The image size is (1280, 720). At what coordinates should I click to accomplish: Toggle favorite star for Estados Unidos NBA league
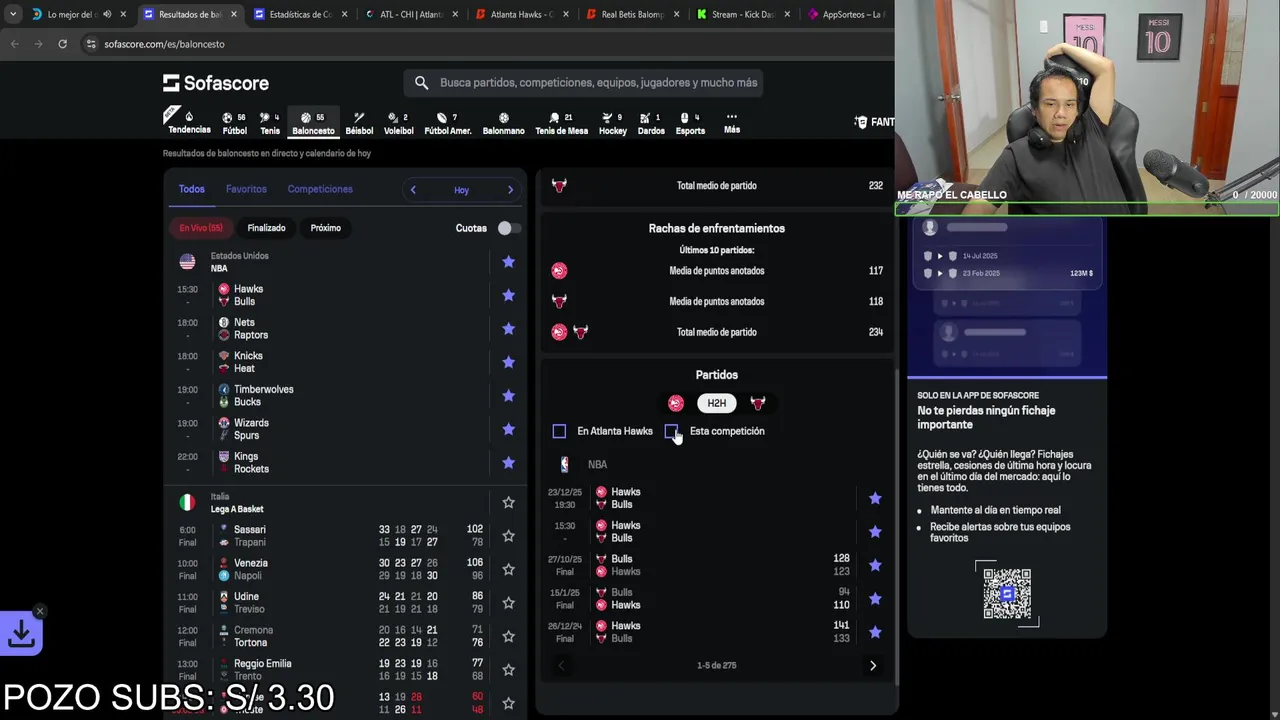coord(508,262)
